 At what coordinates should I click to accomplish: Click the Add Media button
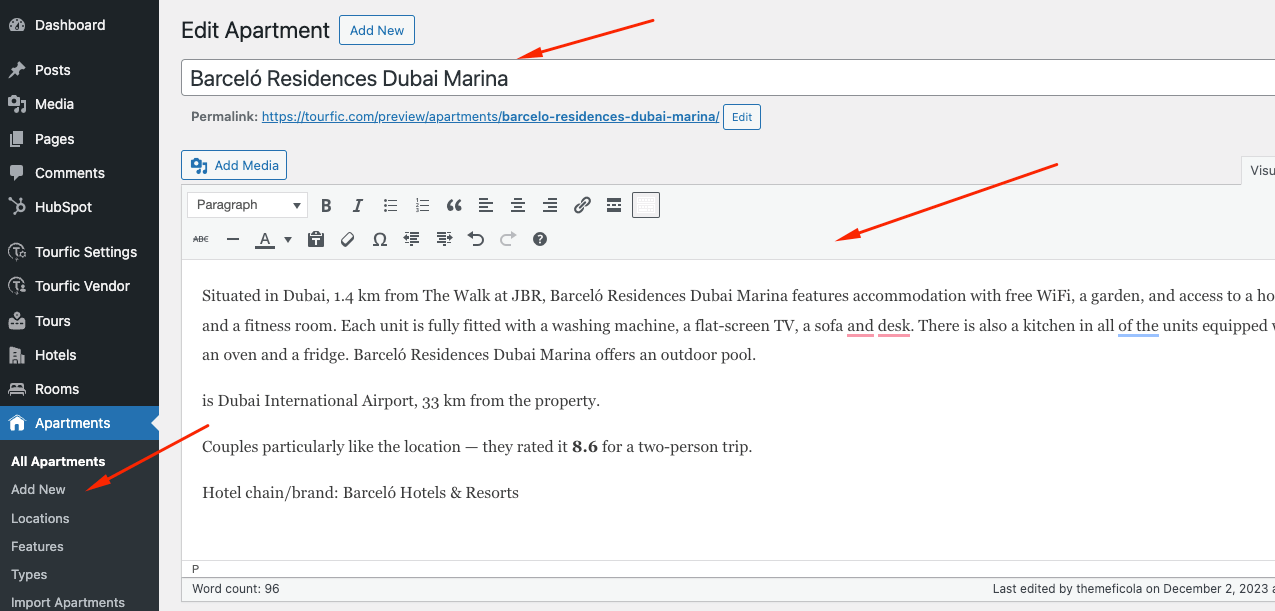[x=235, y=166]
